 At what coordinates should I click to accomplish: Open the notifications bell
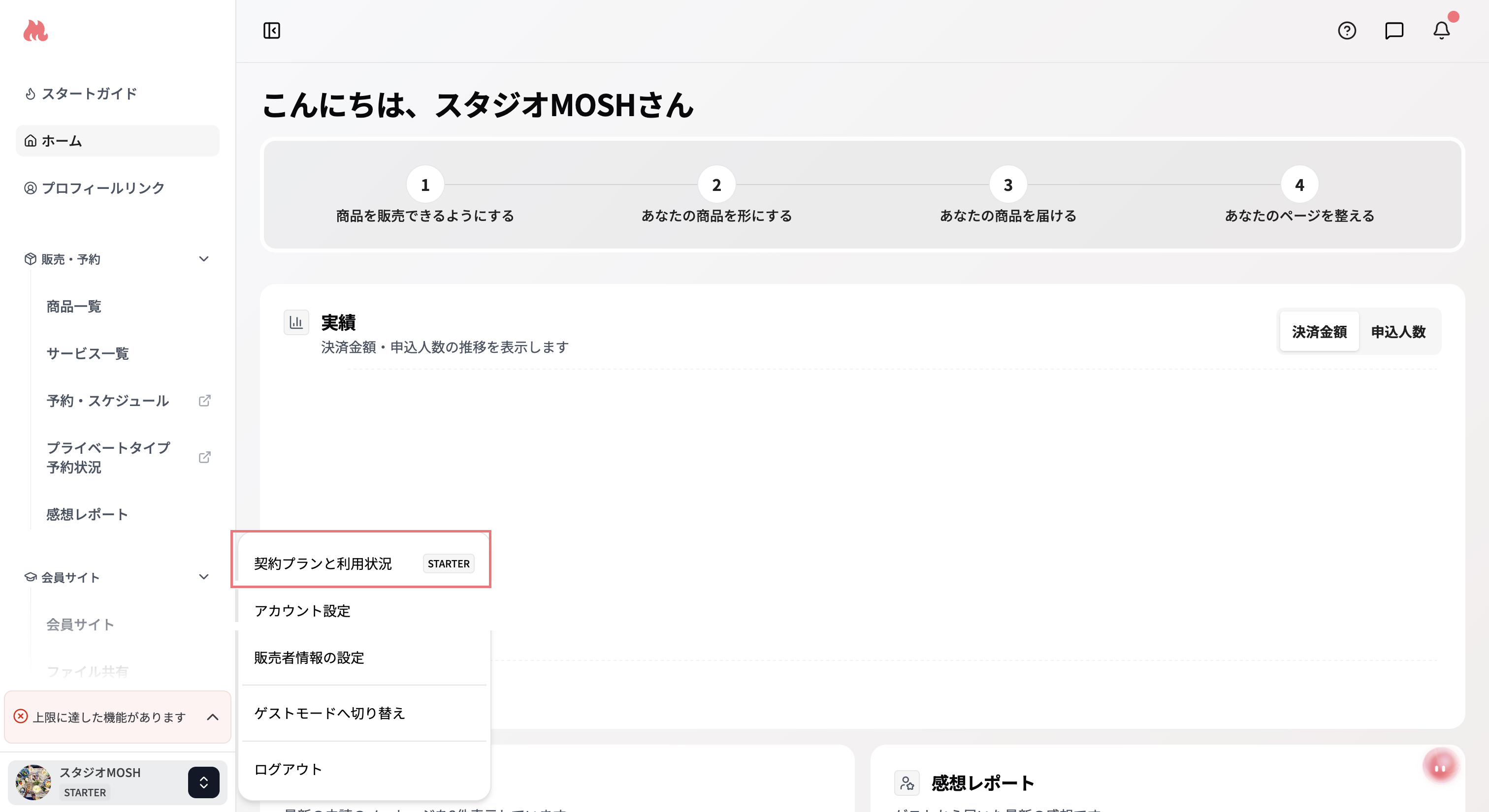pyautogui.click(x=1442, y=31)
